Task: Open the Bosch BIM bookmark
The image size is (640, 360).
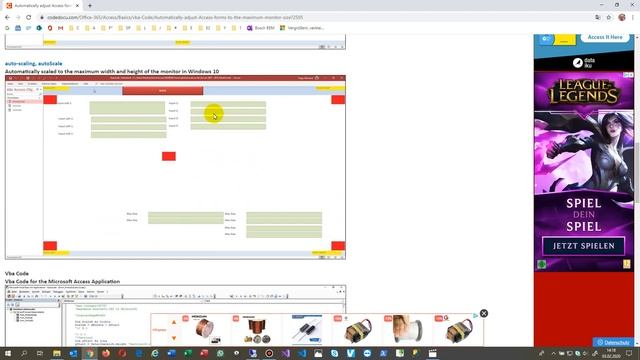Action: [x=260, y=28]
